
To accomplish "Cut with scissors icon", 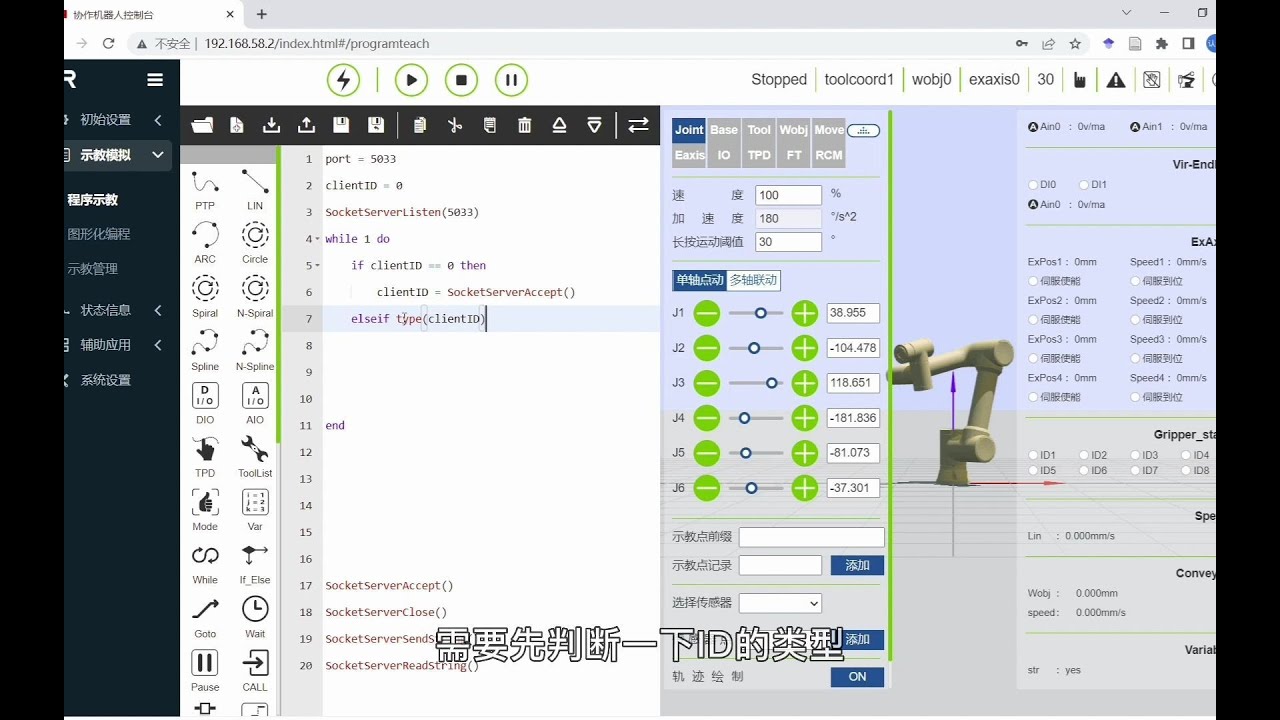I will click(455, 125).
